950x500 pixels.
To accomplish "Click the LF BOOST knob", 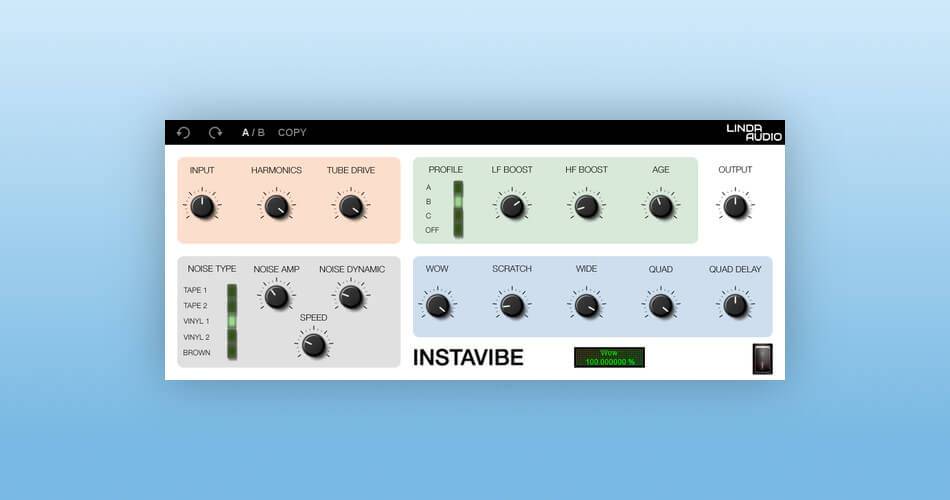I will coord(512,207).
